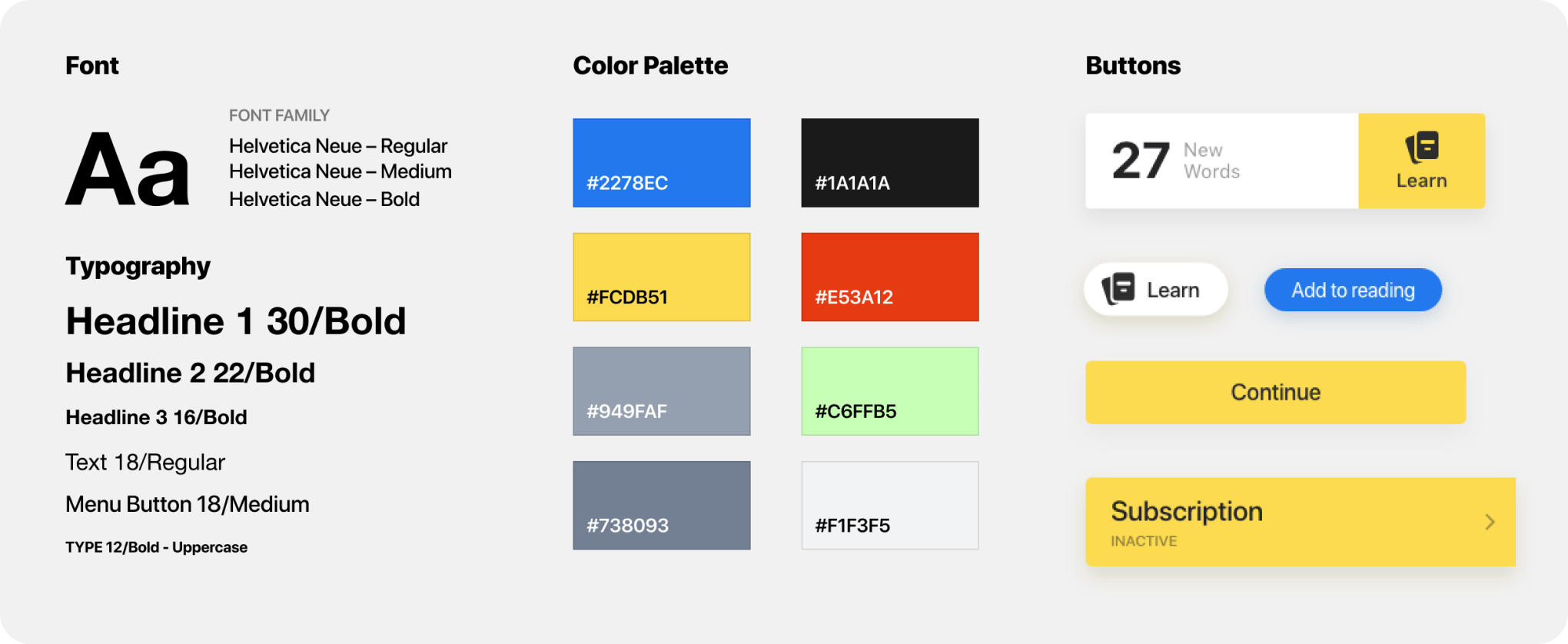Image resolution: width=1568 pixels, height=644 pixels.
Task: Choose the gray-blue #949FAF swatch
Action: click(x=661, y=391)
